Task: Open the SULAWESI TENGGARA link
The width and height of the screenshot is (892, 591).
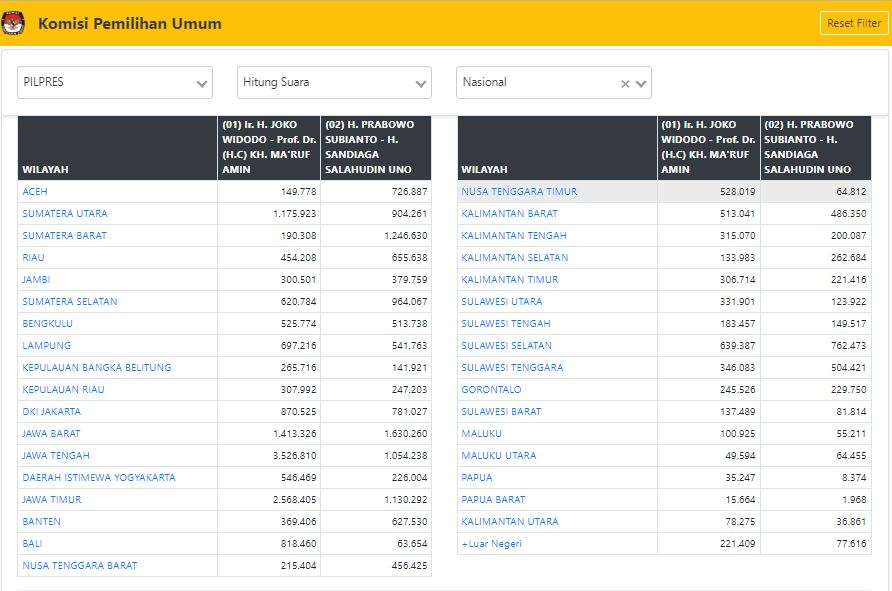Action: 512,367
